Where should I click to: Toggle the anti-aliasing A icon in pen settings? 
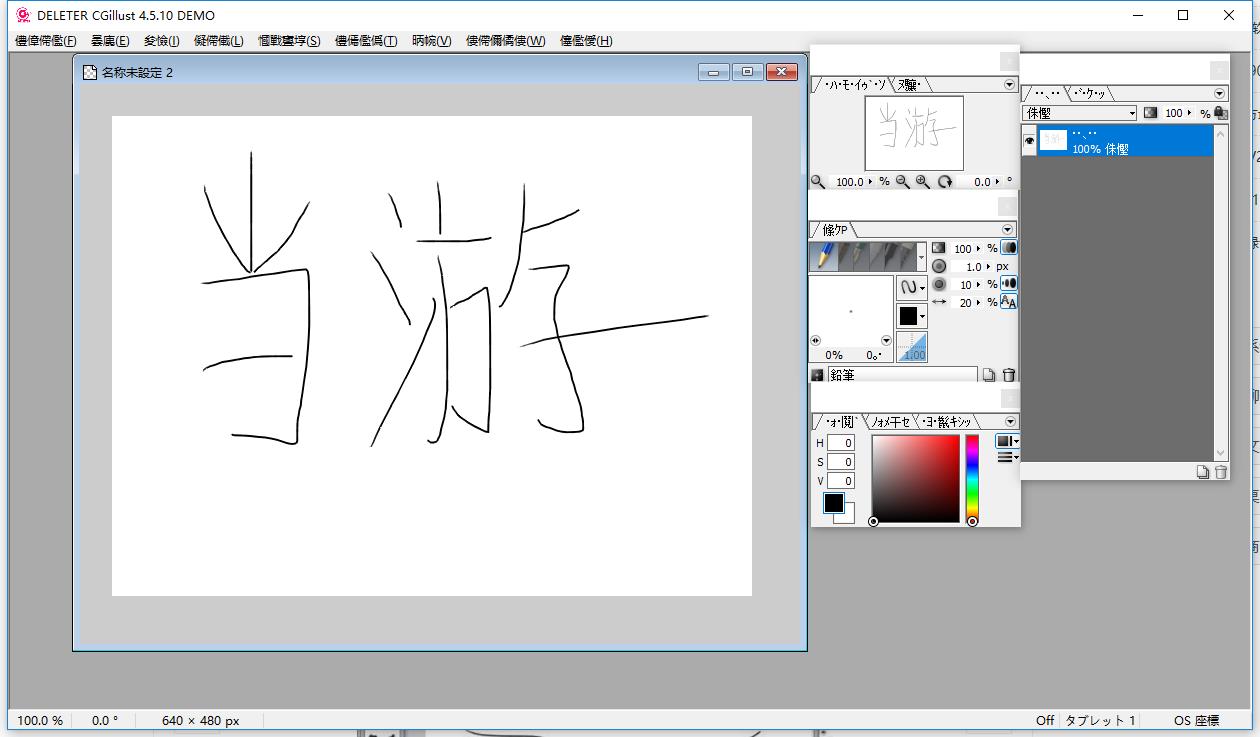[x=1010, y=303]
